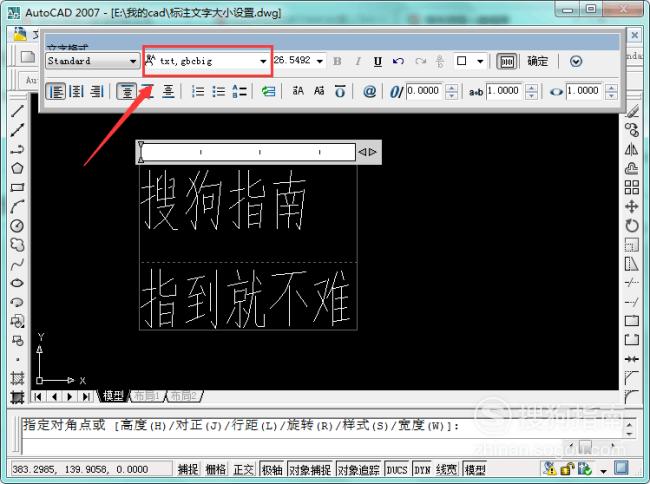Align text to top

click(x=127, y=91)
